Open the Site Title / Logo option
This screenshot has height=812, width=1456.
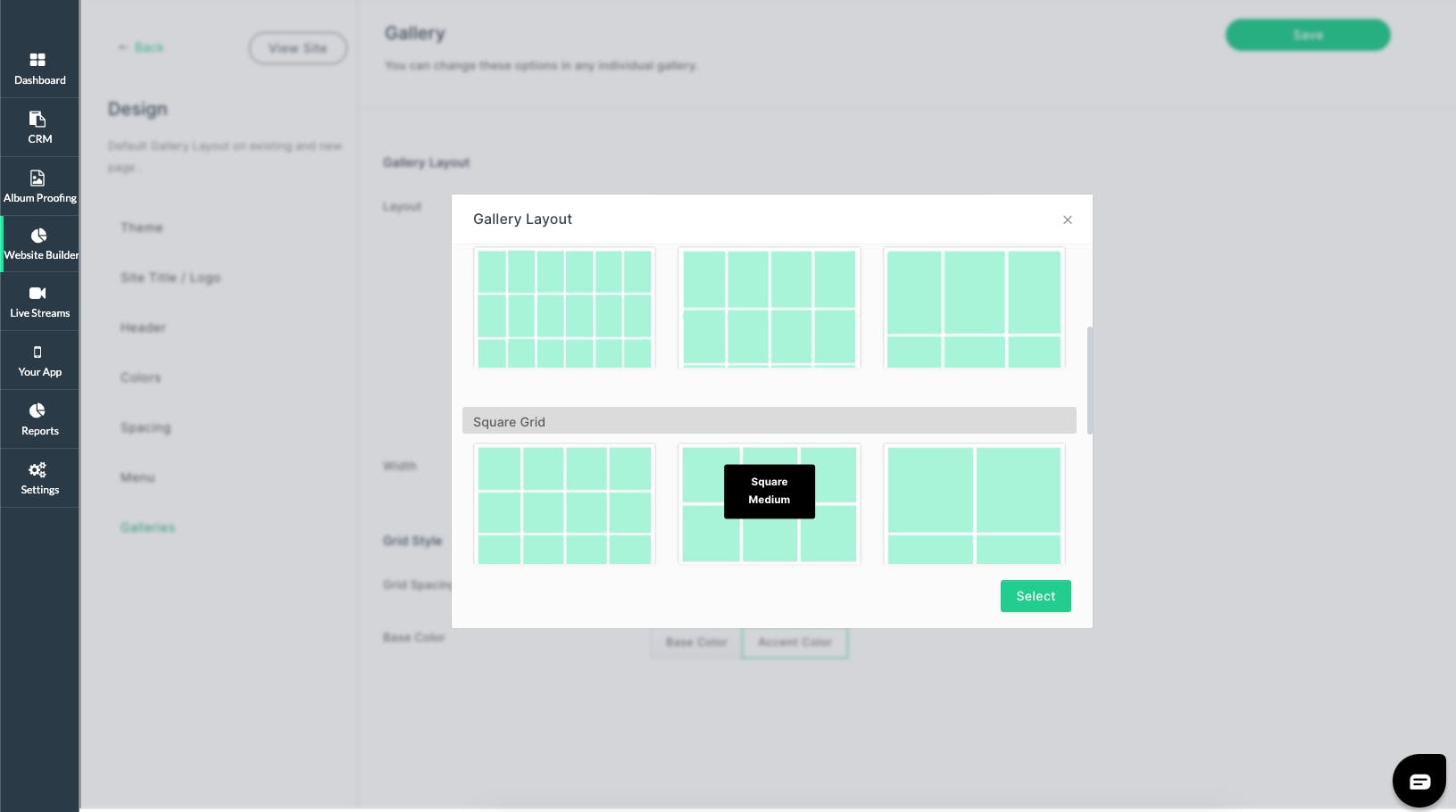coord(171,278)
